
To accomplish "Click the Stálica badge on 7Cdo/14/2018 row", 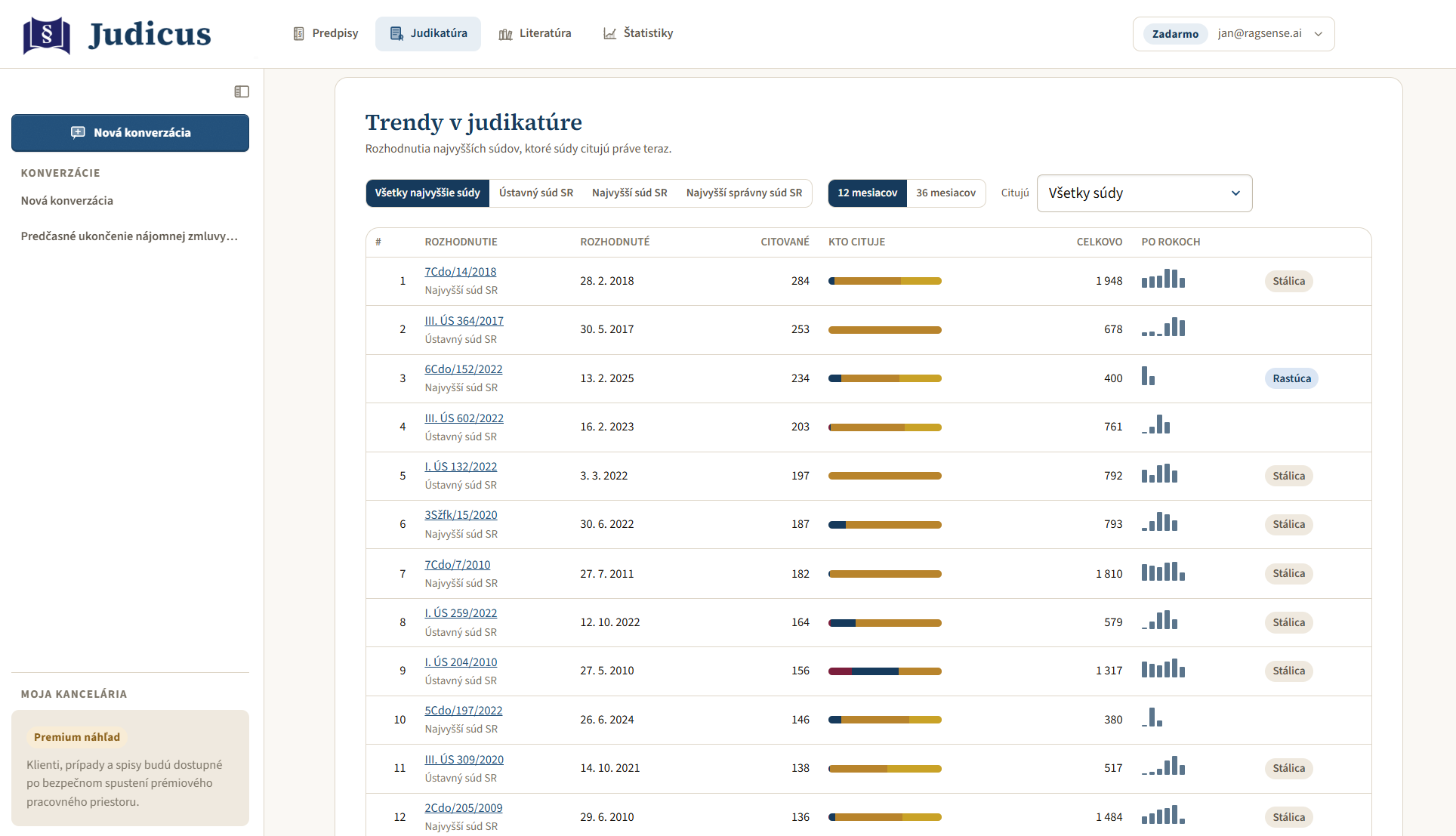I will tap(1288, 281).
